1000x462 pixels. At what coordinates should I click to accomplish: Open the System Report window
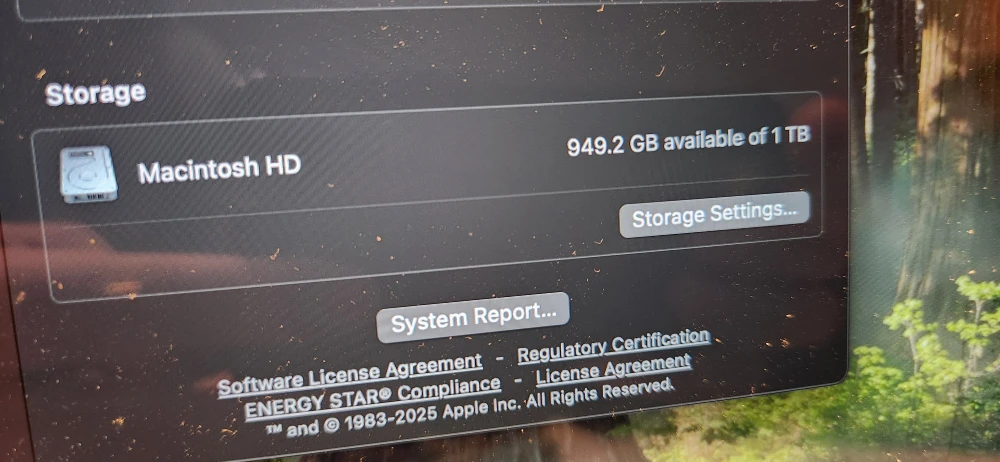tap(473, 317)
